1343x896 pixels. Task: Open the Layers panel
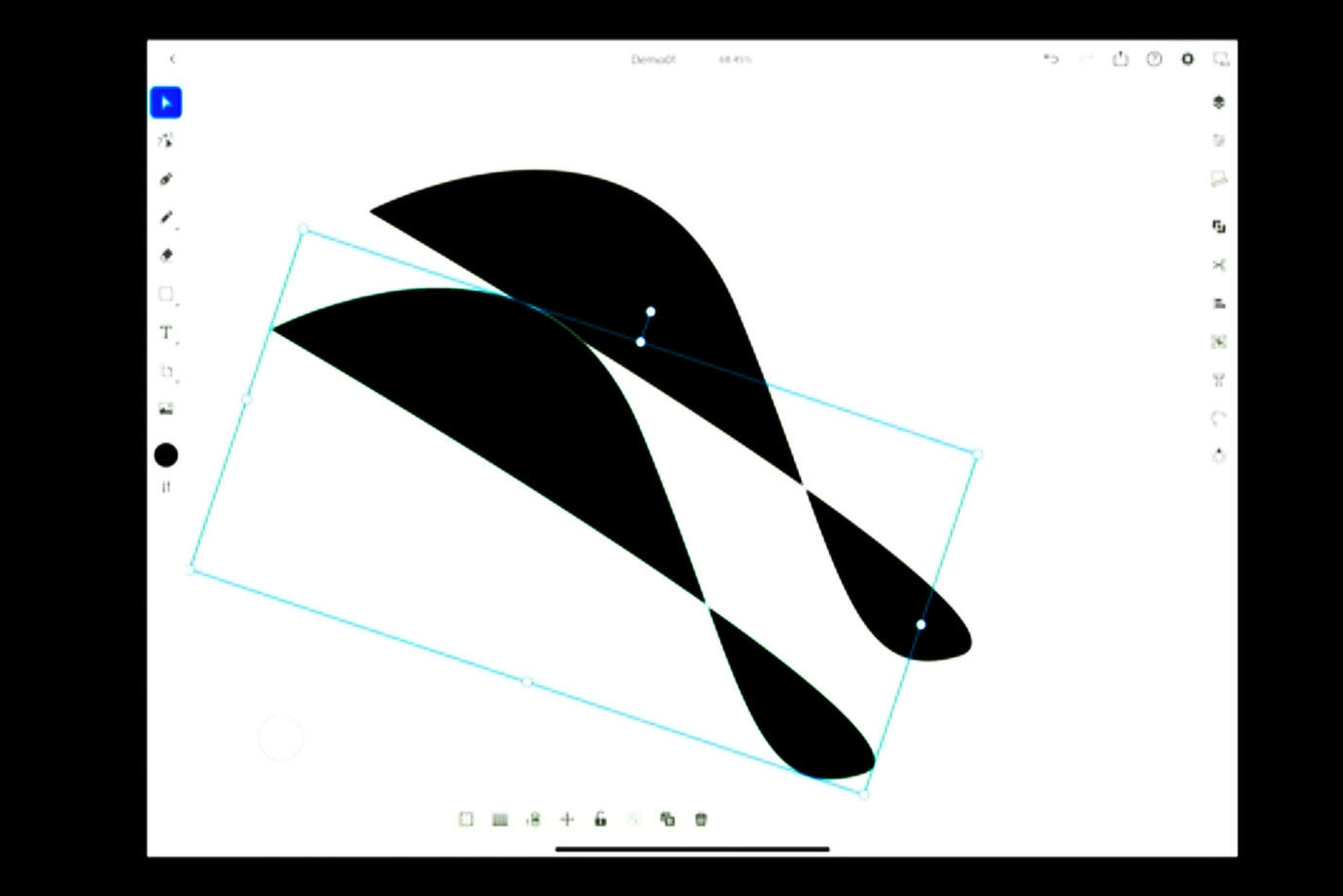coord(1218,102)
